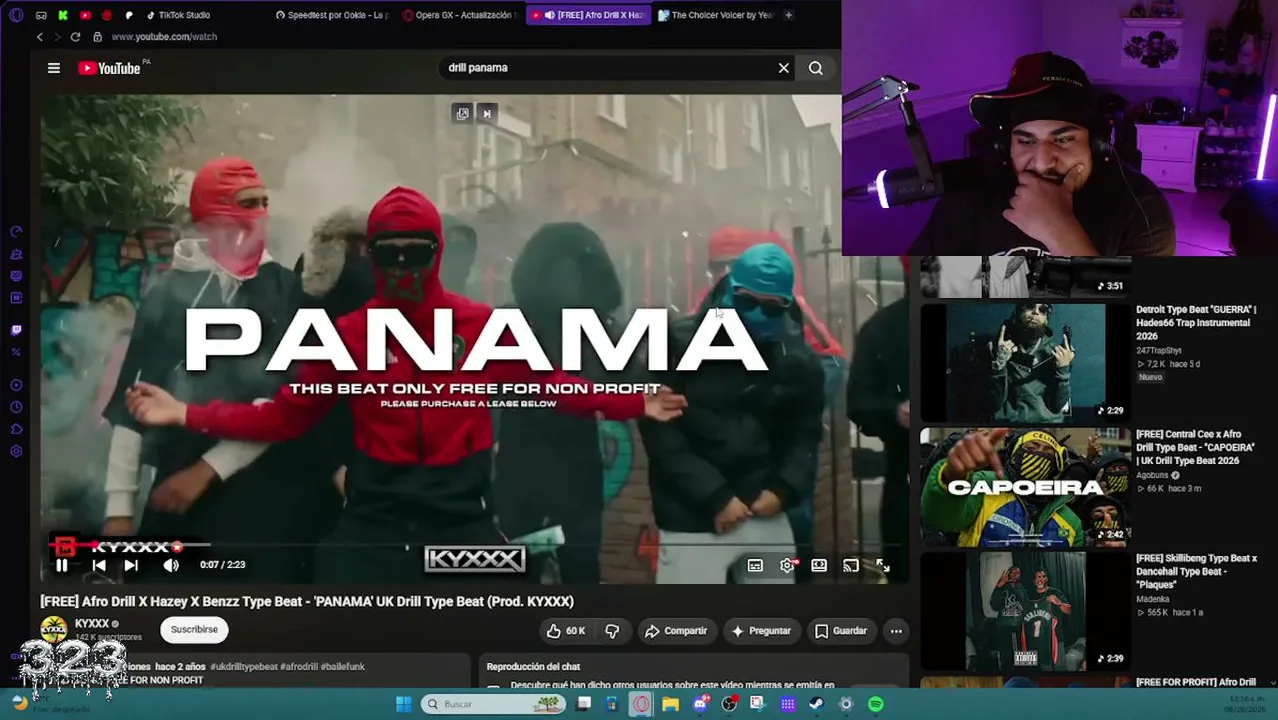Submit search with magnifying glass button

816,68
